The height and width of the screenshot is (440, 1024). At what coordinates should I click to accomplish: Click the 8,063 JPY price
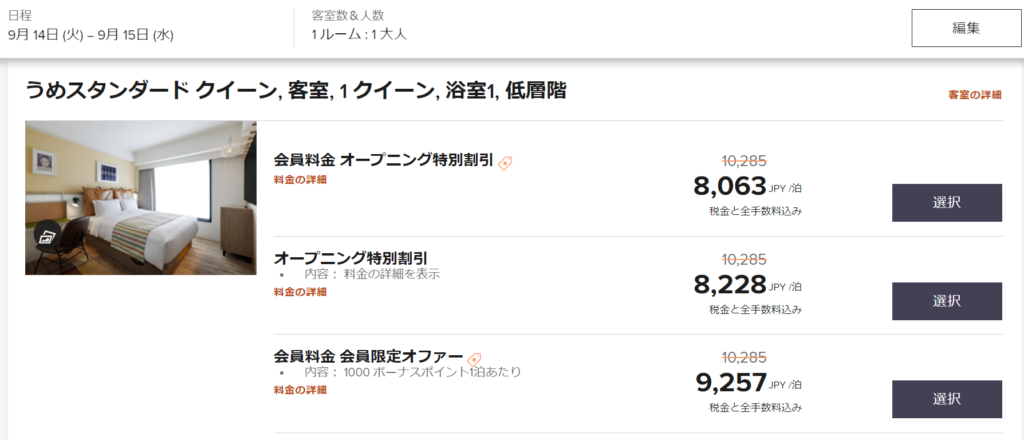click(729, 186)
